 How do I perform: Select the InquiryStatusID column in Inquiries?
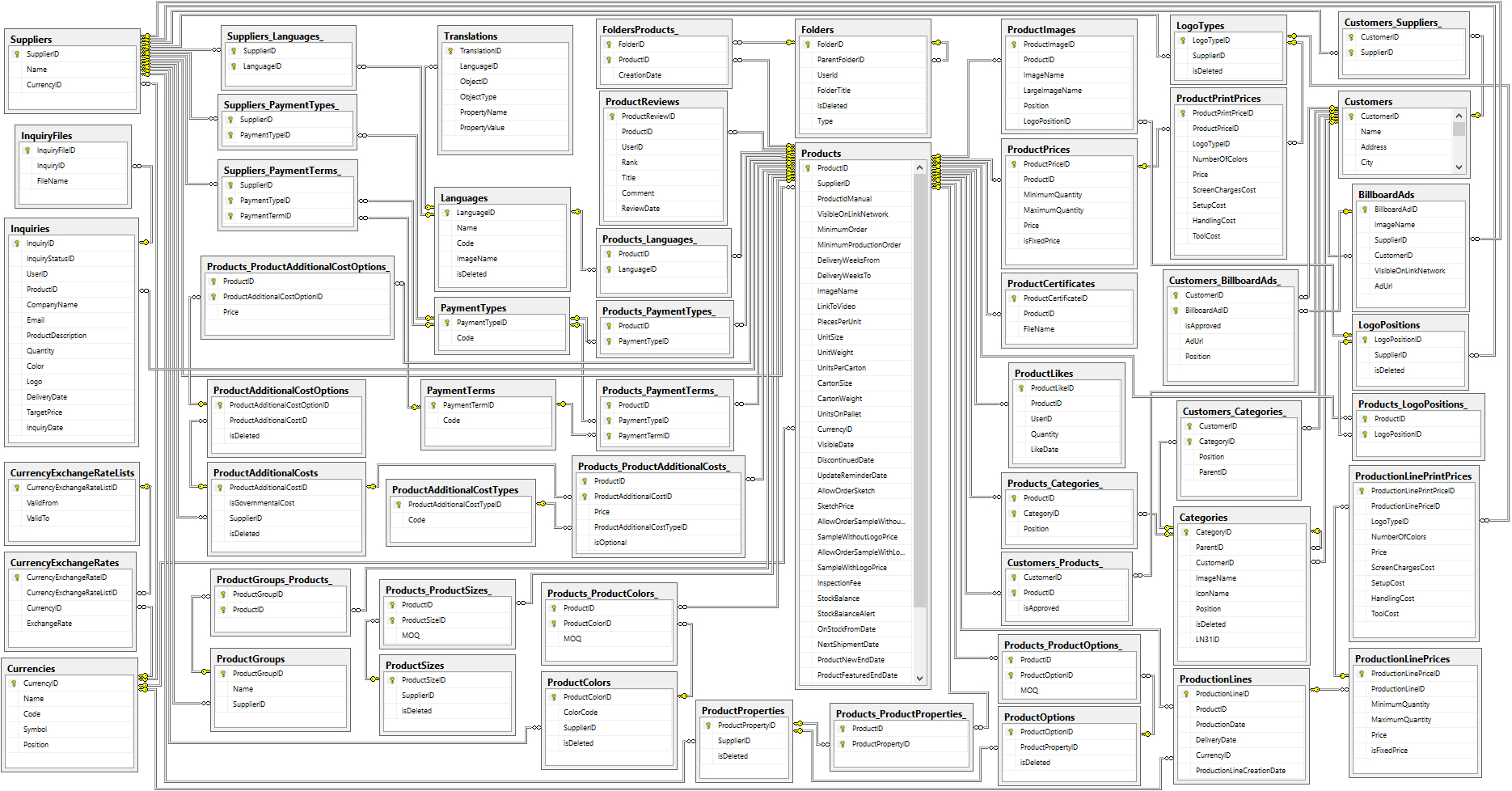click(71, 259)
